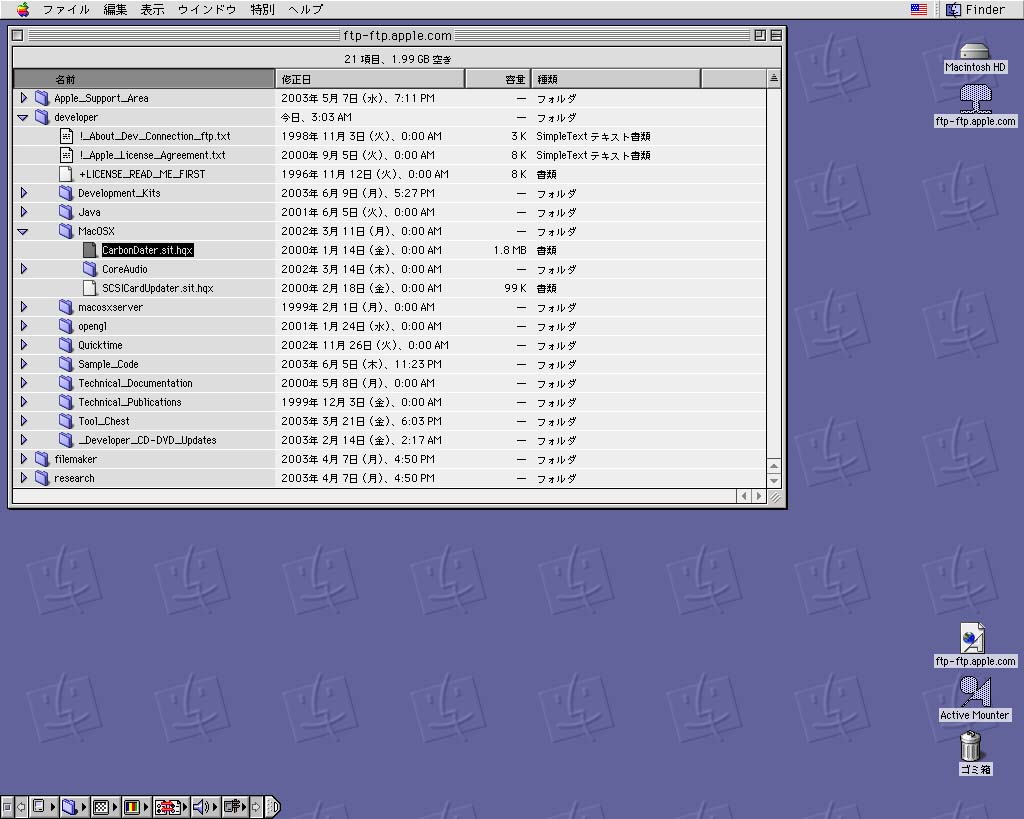Select the CarbonDater.sit.hqx file icon
1024x819 pixels.
click(x=90, y=249)
